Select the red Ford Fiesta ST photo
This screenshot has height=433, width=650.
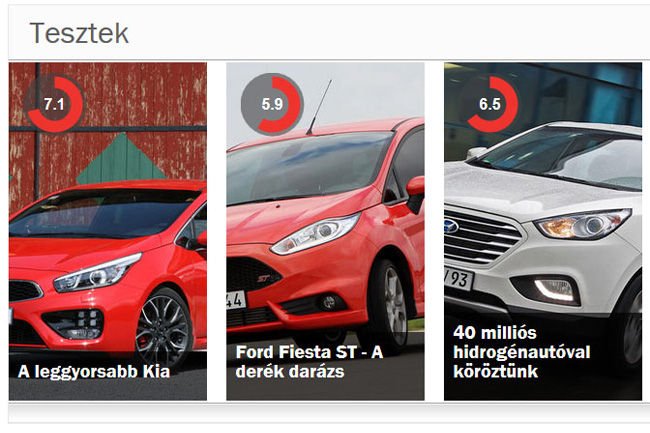coord(325,231)
